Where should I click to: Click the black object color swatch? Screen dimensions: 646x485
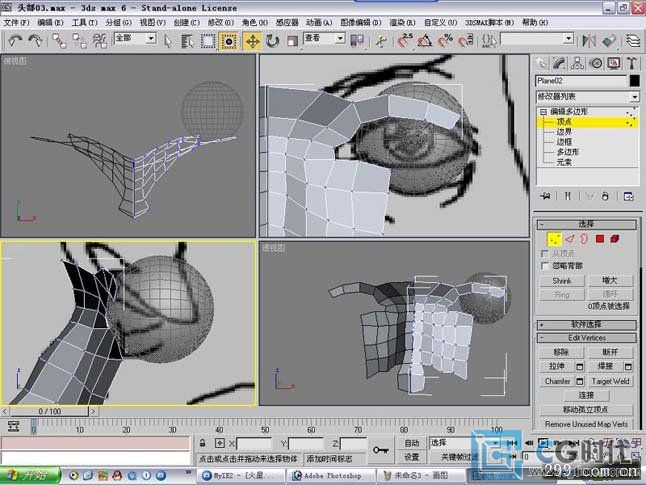(x=634, y=81)
